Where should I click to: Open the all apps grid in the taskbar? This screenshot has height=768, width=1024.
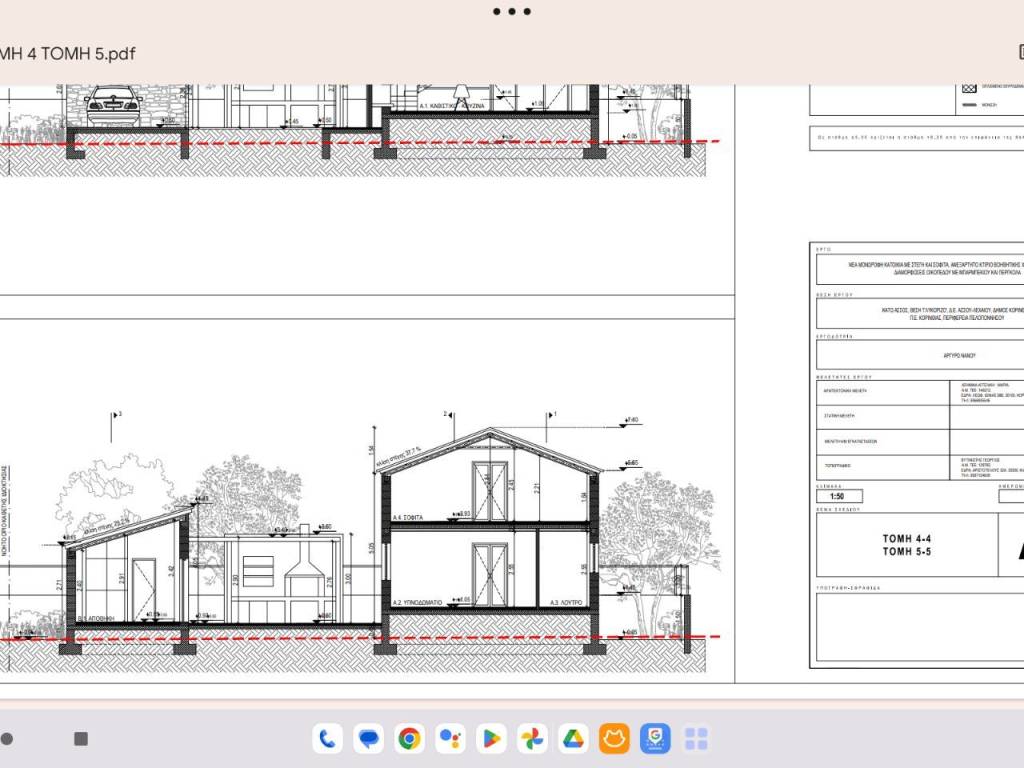[x=696, y=739]
